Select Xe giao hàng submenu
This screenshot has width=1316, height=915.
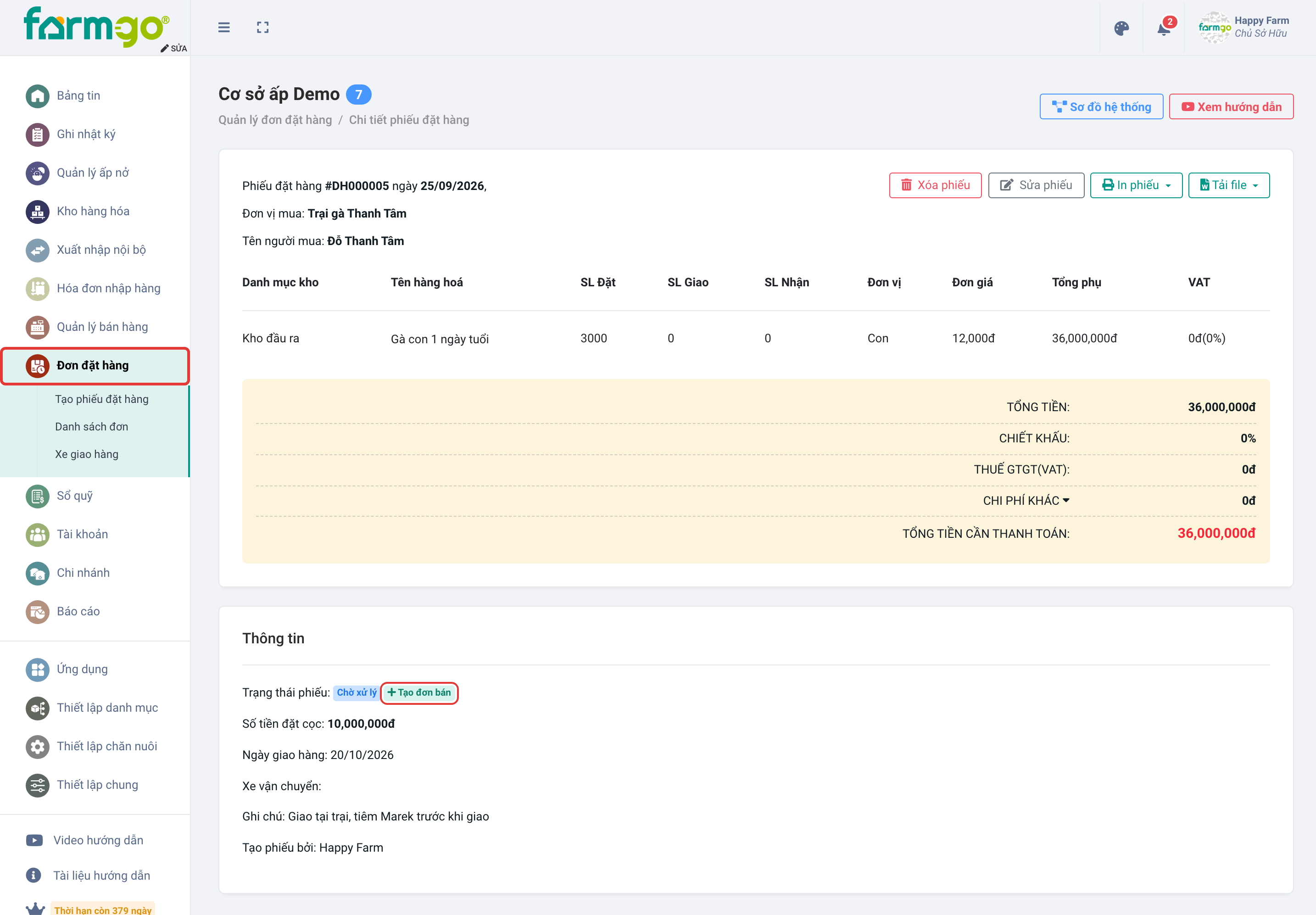(87, 454)
